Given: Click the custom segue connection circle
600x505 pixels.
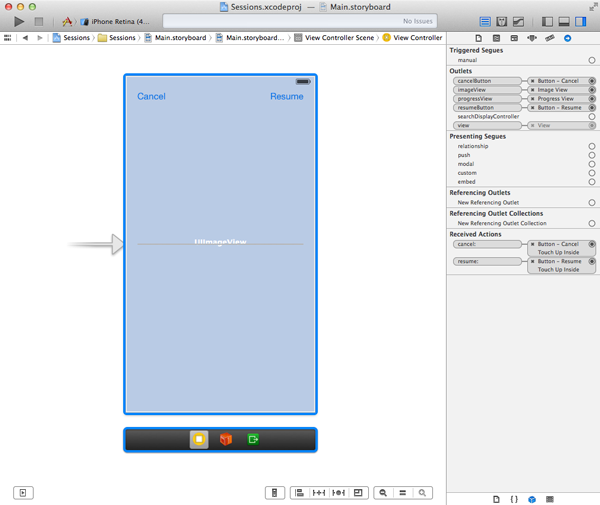Looking at the screenshot, I should [592, 173].
